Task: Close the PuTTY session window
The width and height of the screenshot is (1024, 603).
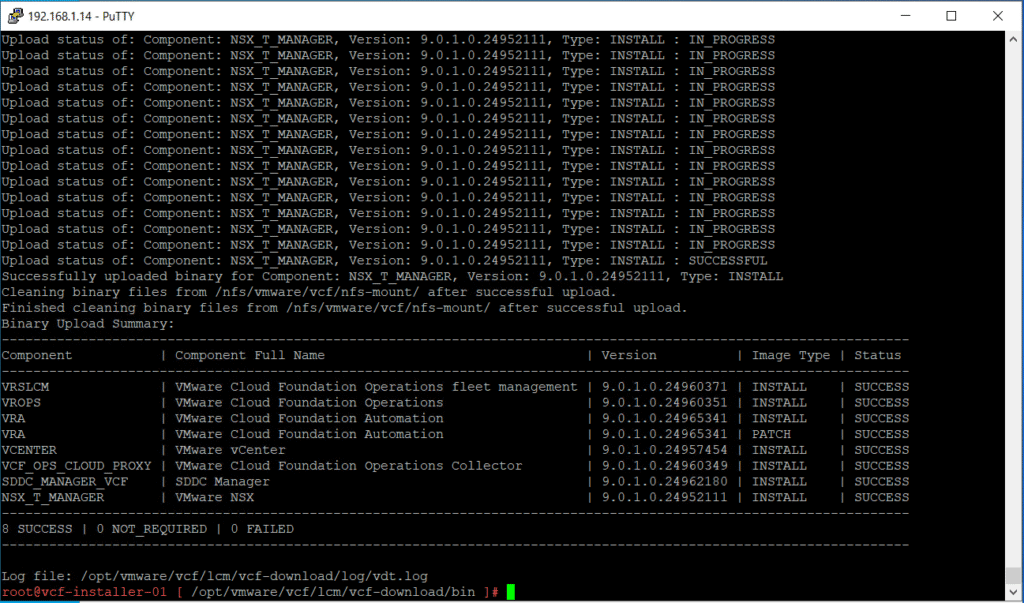Action: [x=997, y=16]
